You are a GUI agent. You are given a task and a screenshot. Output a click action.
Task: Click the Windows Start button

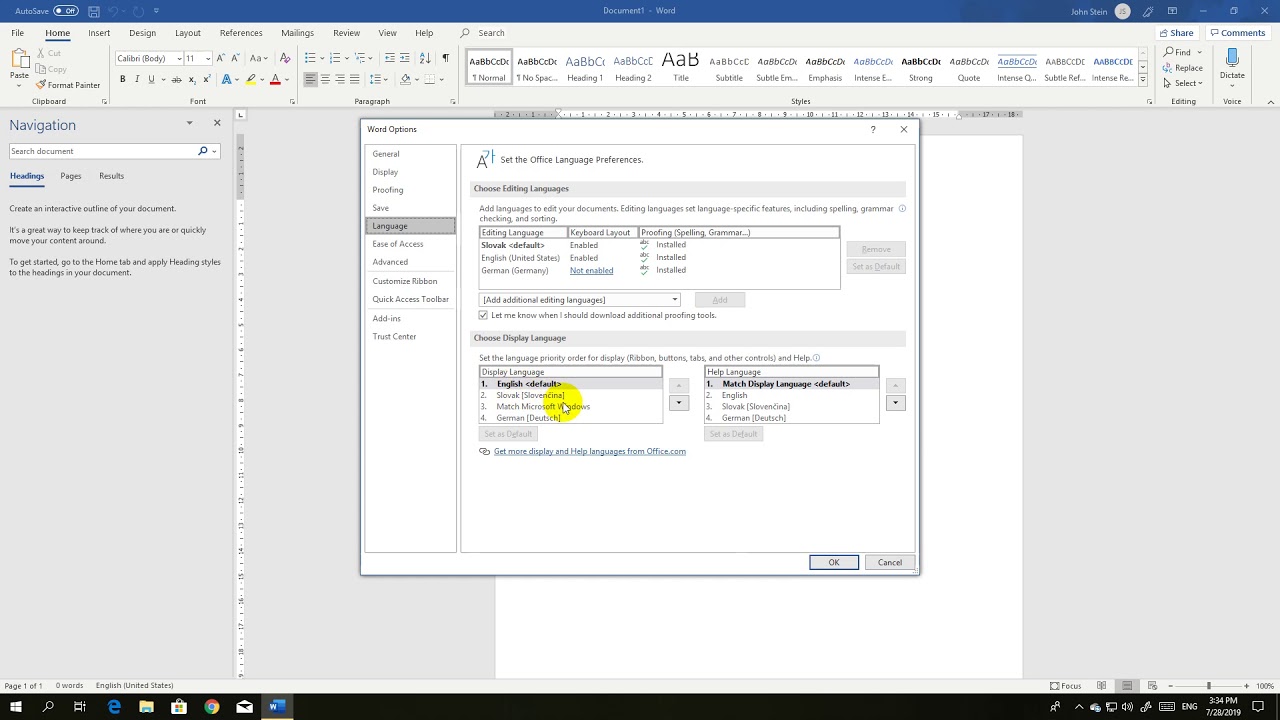coord(16,707)
